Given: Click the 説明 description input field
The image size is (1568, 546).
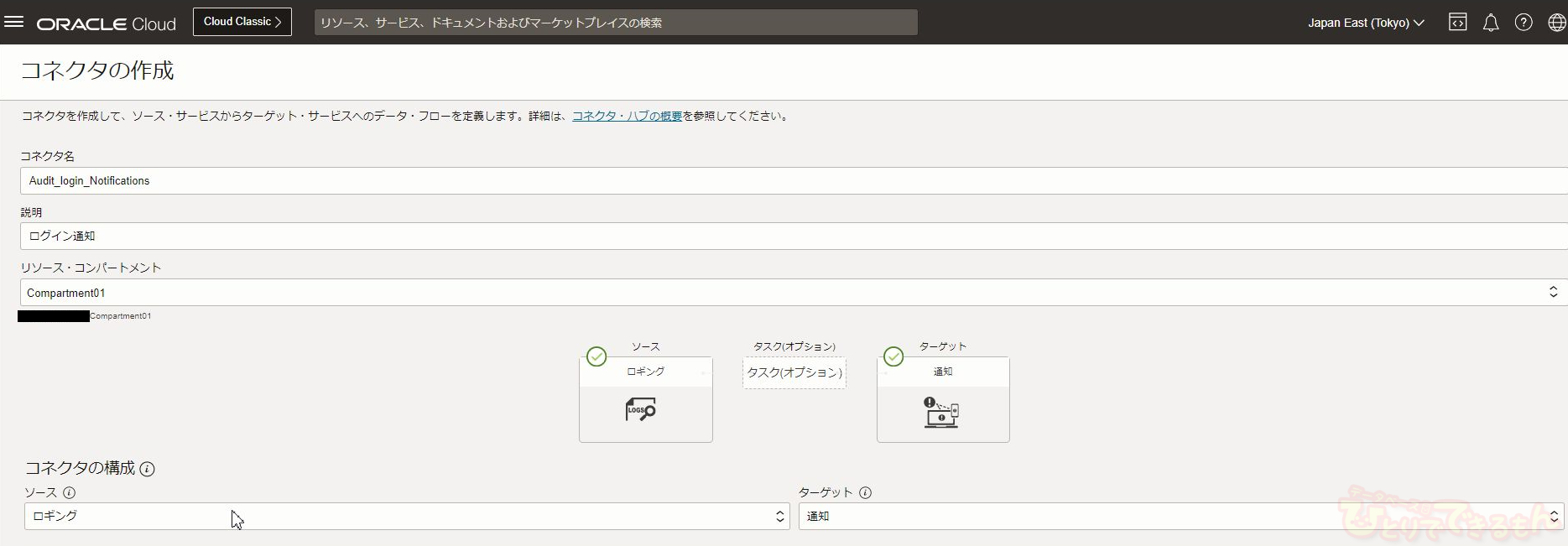Looking at the screenshot, I should pos(789,237).
